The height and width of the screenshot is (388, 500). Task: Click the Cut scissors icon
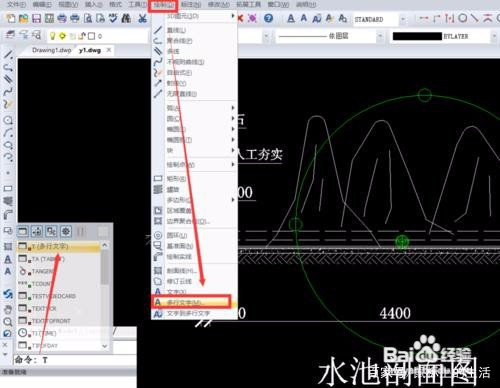click(x=143, y=18)
